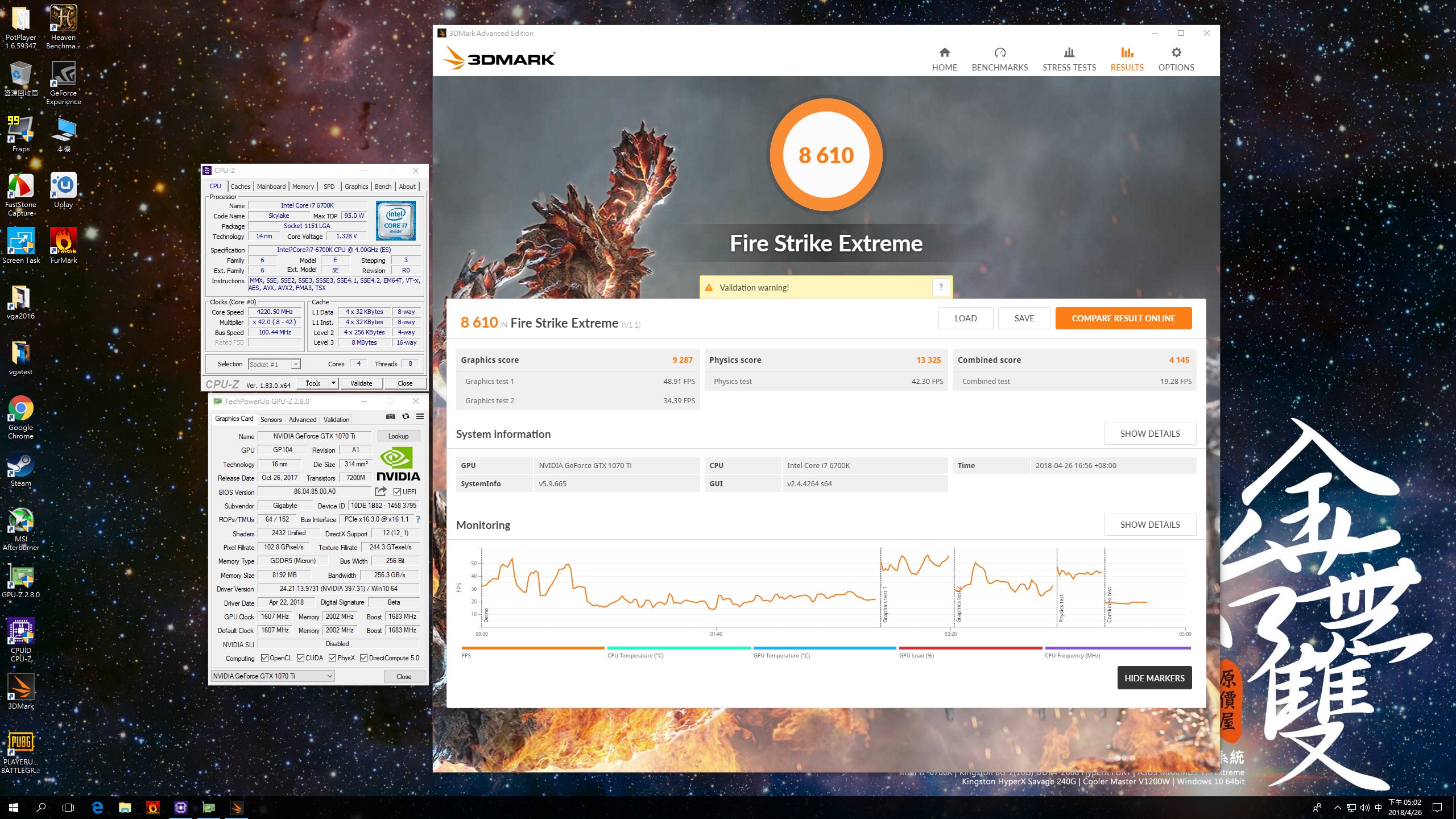This screenshot has width=1456, height=819.
Task: Select FPS orange legend bar
Action: tap(533, 648)
